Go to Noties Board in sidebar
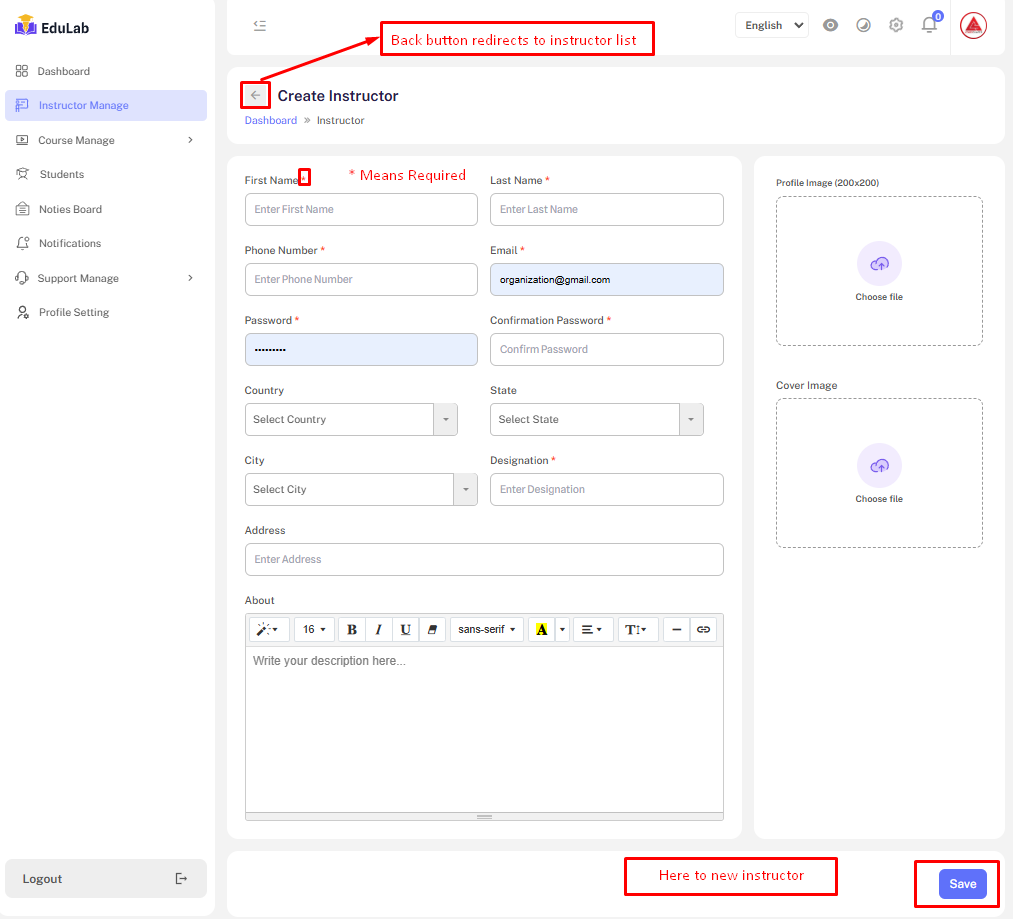The image size is (1013, 919). point(70,209)
